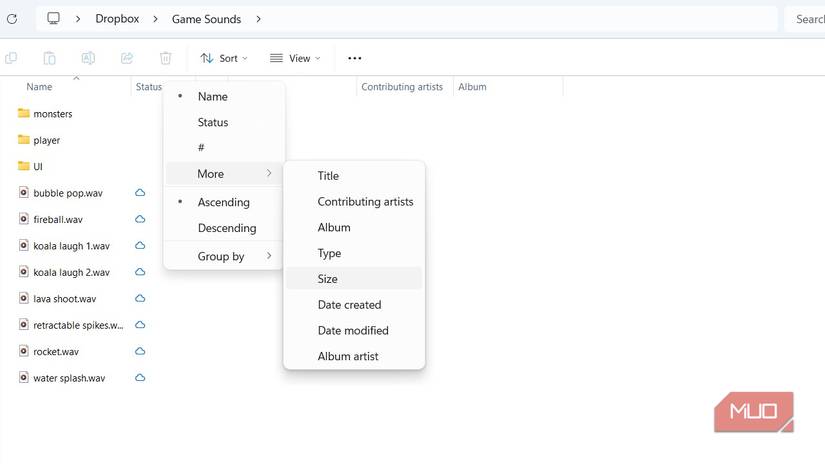Click the rocket.wav file icon
The width and height of the screenshot is (825, 464).
[24, 350]
